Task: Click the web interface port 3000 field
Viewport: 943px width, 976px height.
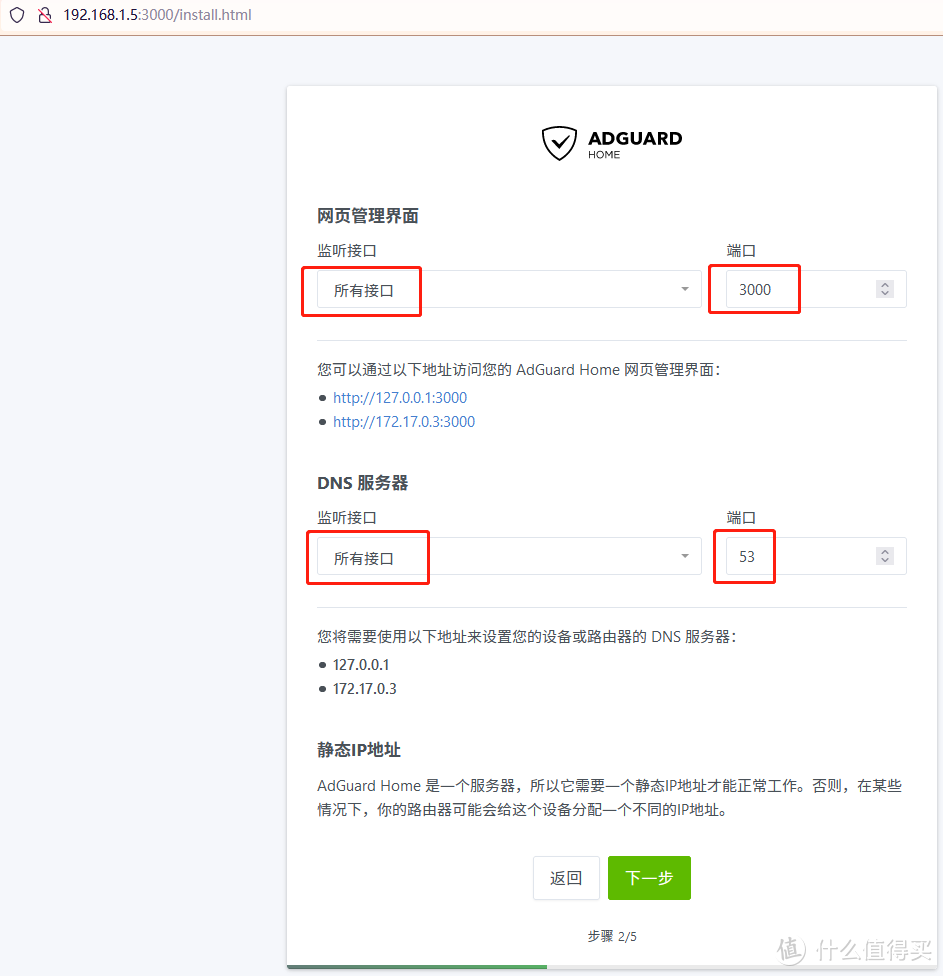Action: point(816,289)
